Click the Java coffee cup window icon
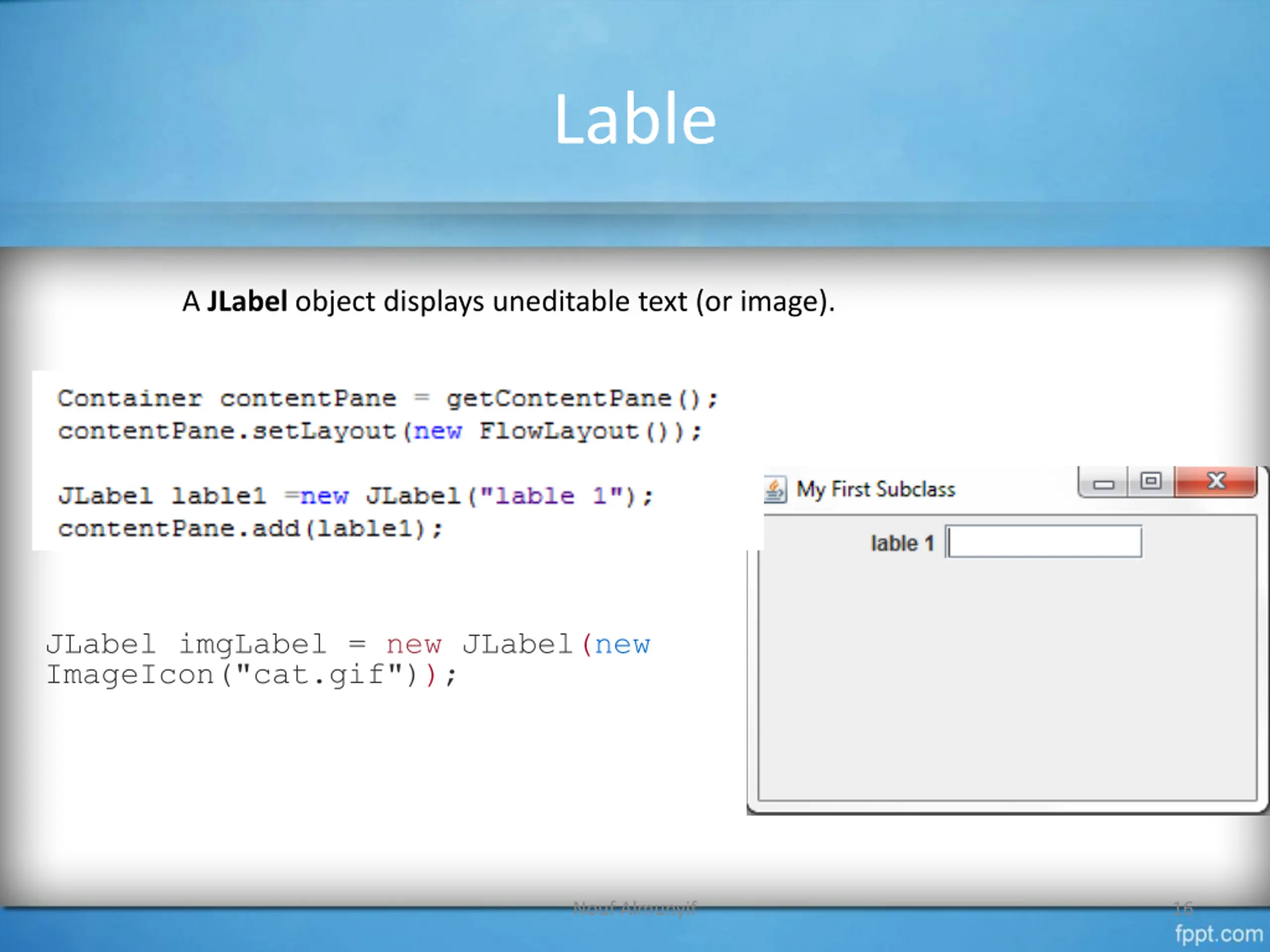 pyautogui.click(x=775, y=489)
